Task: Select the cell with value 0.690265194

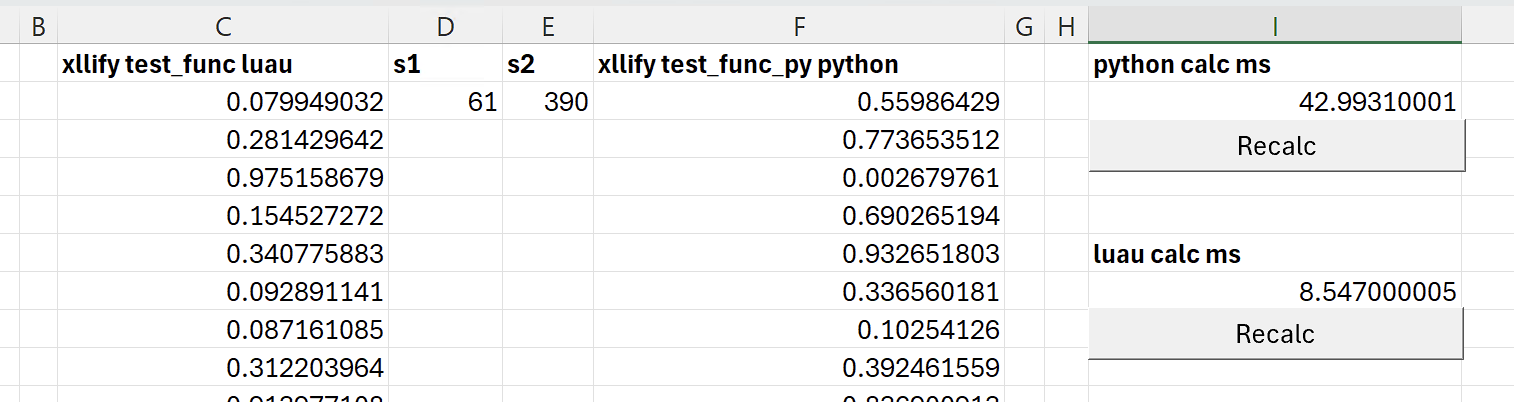Action: click(x=799, y=215)
